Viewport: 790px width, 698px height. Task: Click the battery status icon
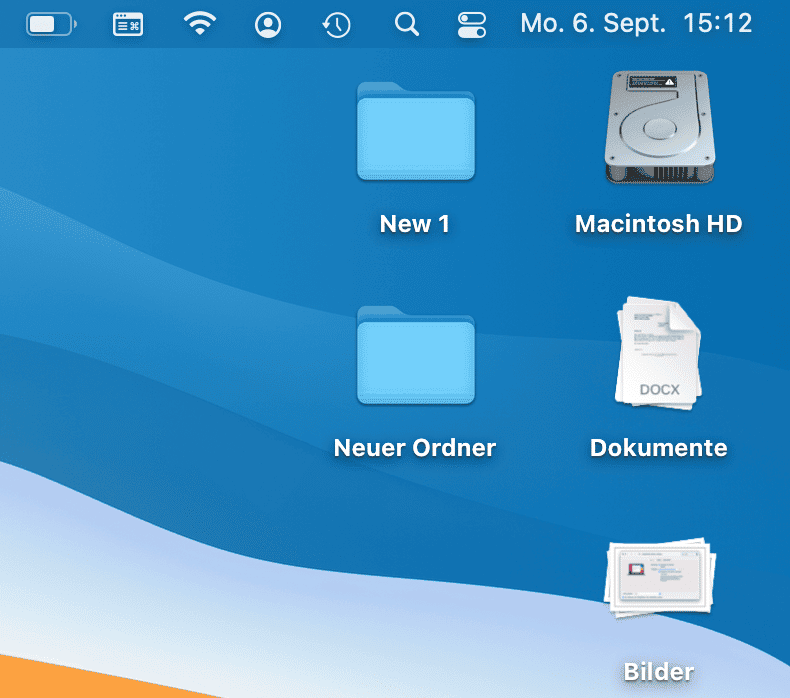pyautogui.click(x=51, y=24)
